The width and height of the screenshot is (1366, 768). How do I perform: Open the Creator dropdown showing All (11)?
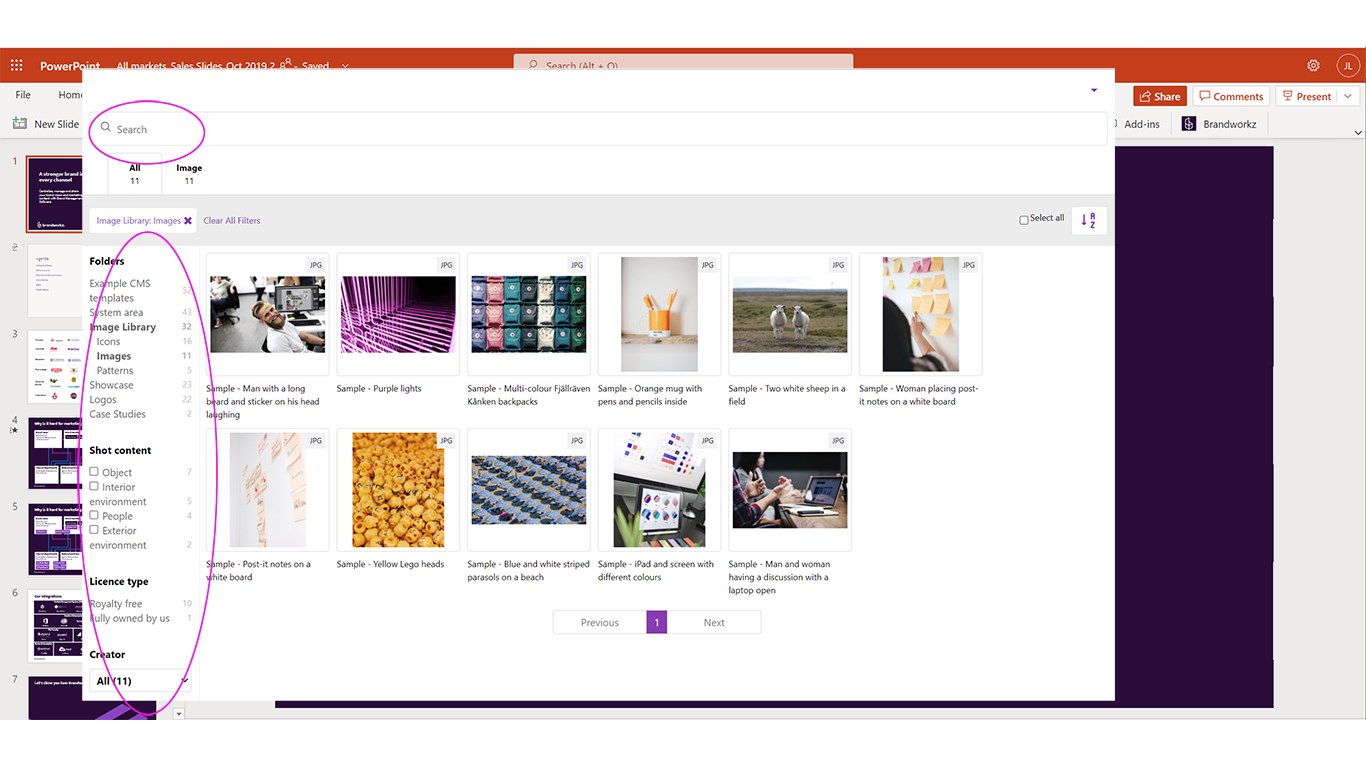(140, 681)
